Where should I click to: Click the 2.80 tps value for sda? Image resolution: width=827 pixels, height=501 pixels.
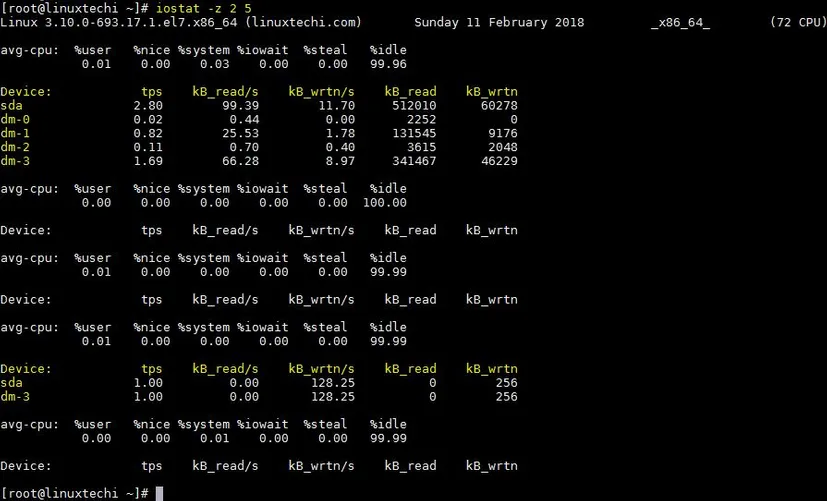(x=147, y=105)
